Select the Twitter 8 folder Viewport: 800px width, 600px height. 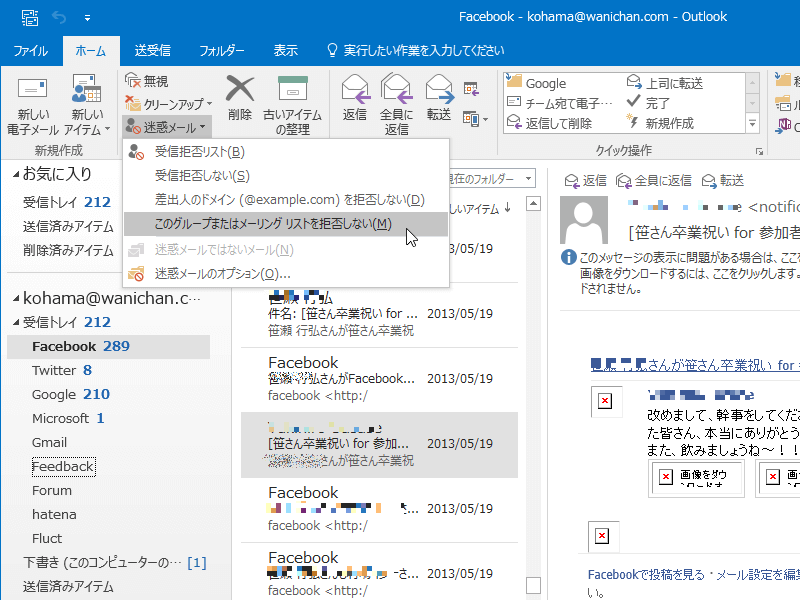[61, 370]
